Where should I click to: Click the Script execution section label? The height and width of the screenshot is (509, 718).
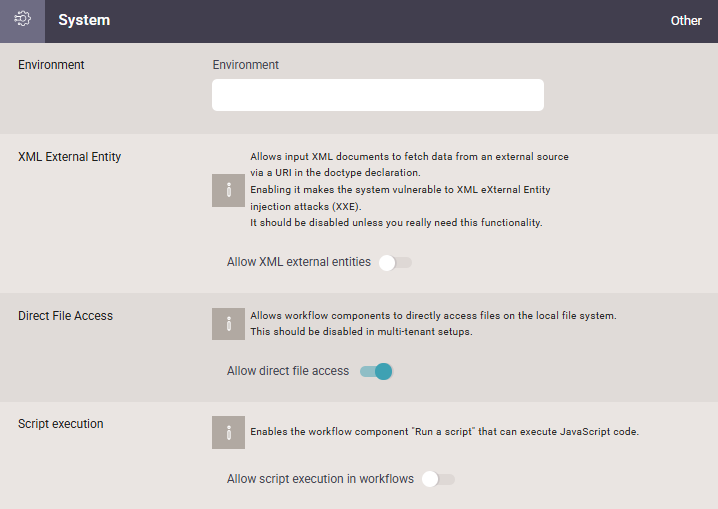(x=61, y=424)
